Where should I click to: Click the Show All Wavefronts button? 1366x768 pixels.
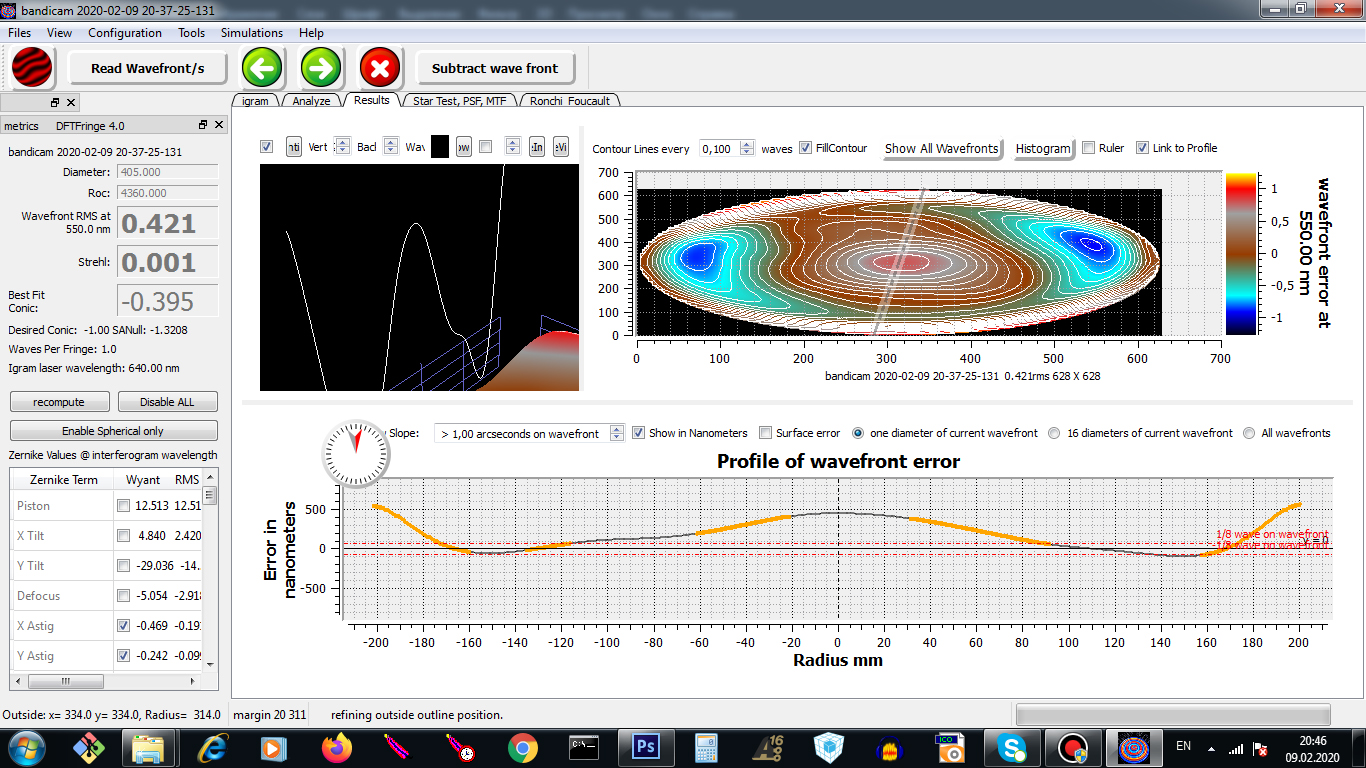tap(941, 148)
